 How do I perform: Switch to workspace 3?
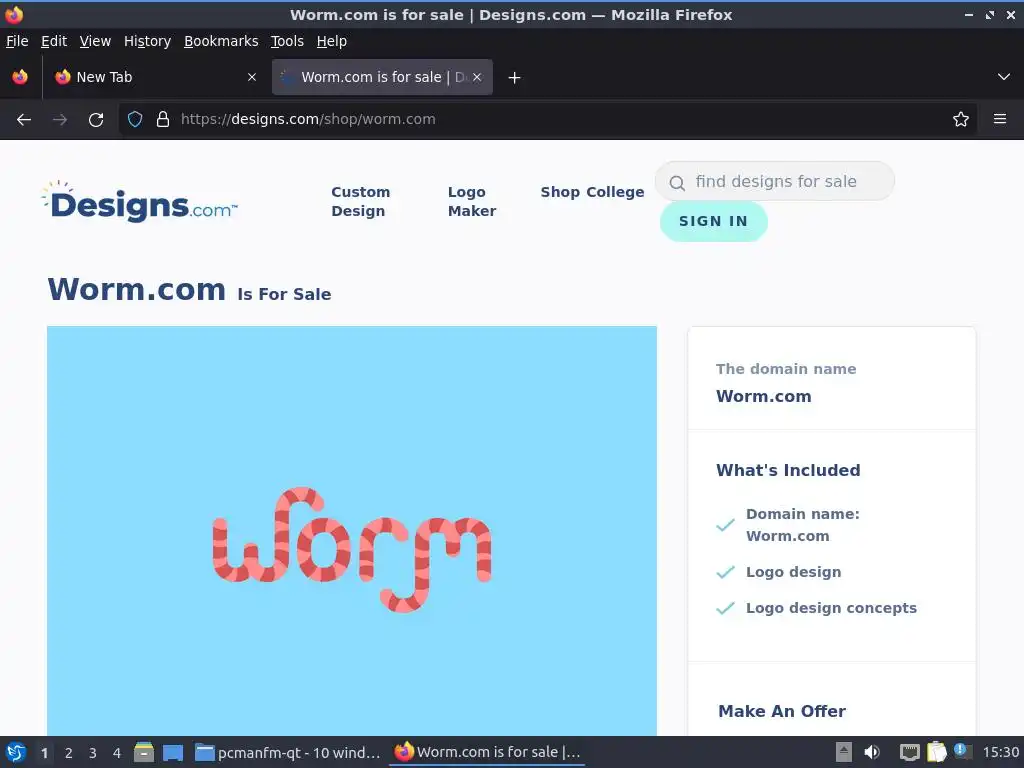pos(93,753)
